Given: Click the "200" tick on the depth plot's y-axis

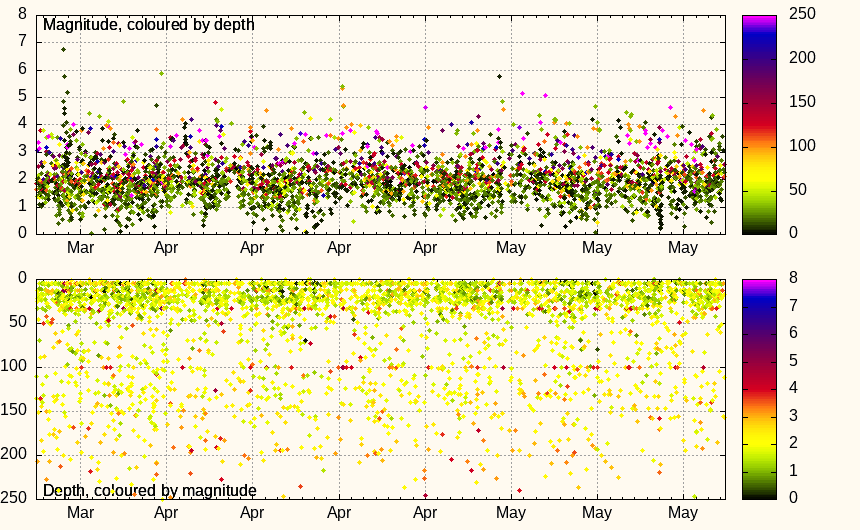Looking at the screenshot, I should 14,454.
